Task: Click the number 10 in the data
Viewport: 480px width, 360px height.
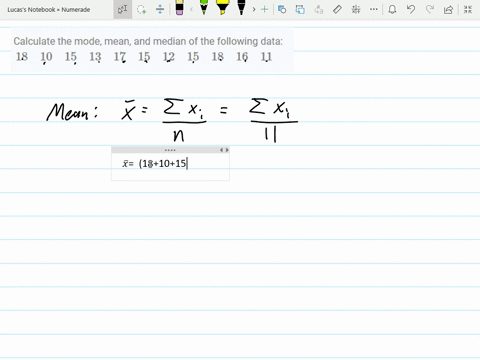Action: [46, 57]
